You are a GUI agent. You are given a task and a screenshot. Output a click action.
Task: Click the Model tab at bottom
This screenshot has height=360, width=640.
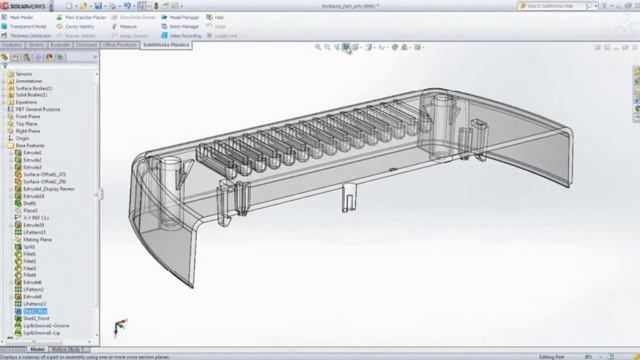click(37, 349)
